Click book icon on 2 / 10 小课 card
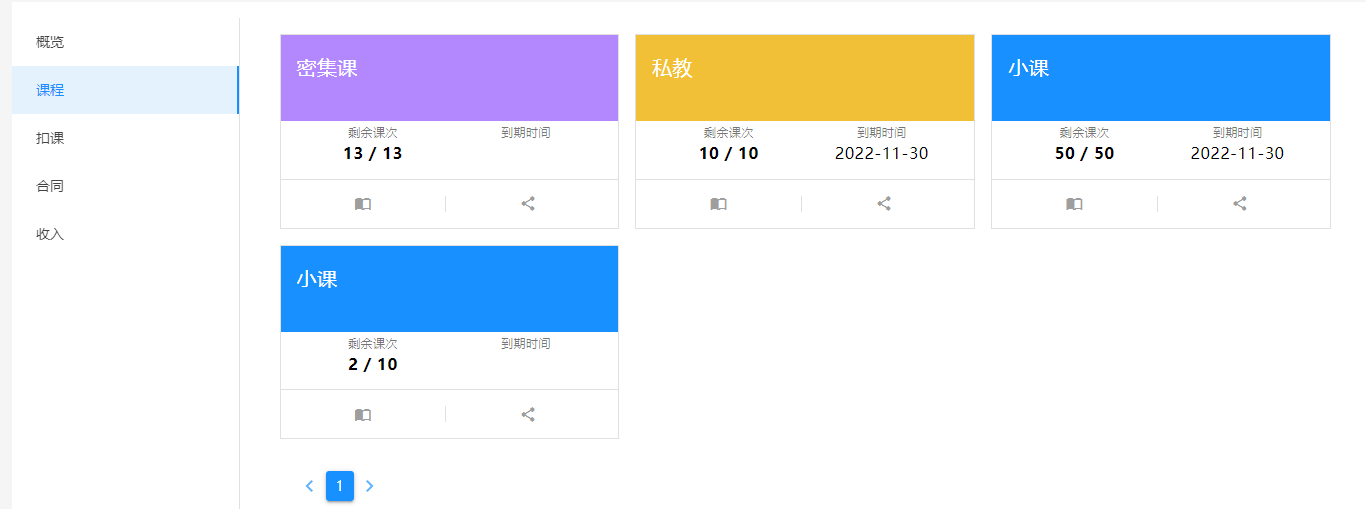 click(x=363, y=415)
